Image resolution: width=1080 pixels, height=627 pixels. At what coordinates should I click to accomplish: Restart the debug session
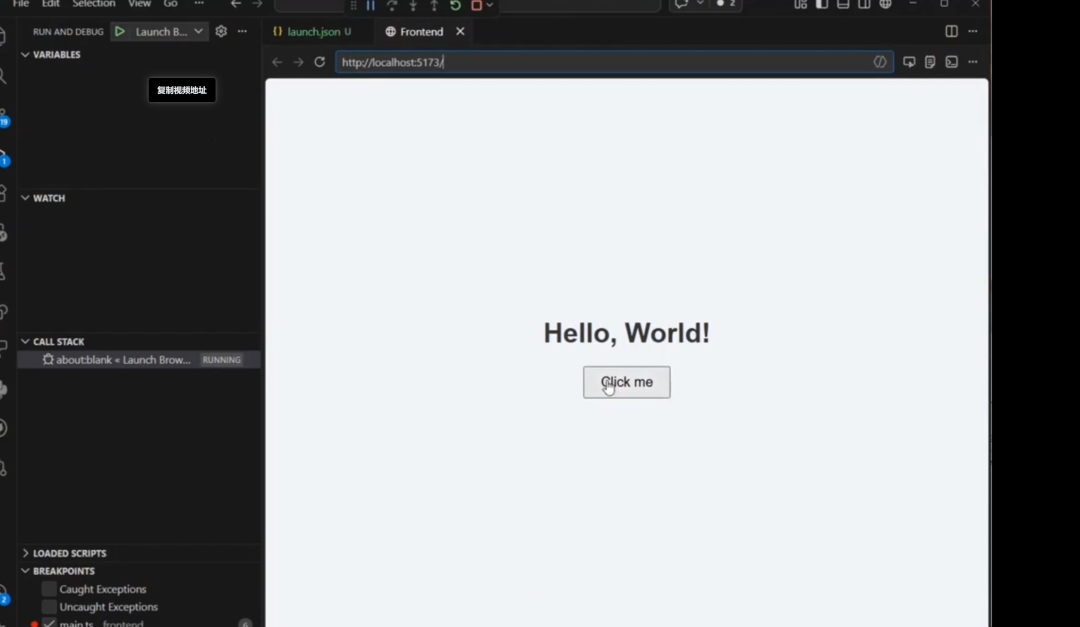click(454, 6)
